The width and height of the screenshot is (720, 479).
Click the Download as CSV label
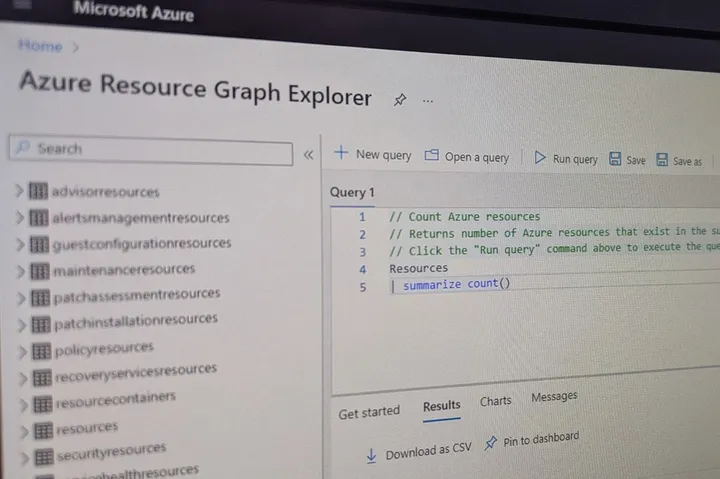pos(428,451)
